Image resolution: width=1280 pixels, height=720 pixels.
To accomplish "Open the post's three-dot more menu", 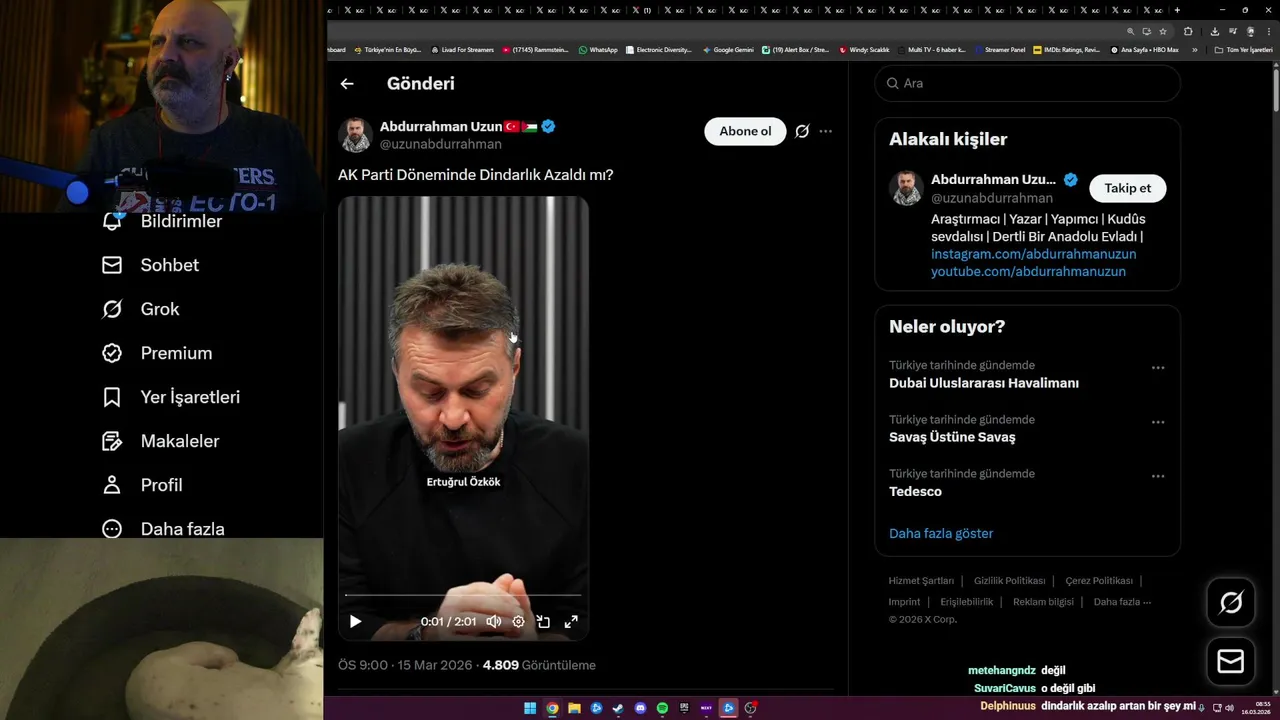I will (x=825, y=131).
